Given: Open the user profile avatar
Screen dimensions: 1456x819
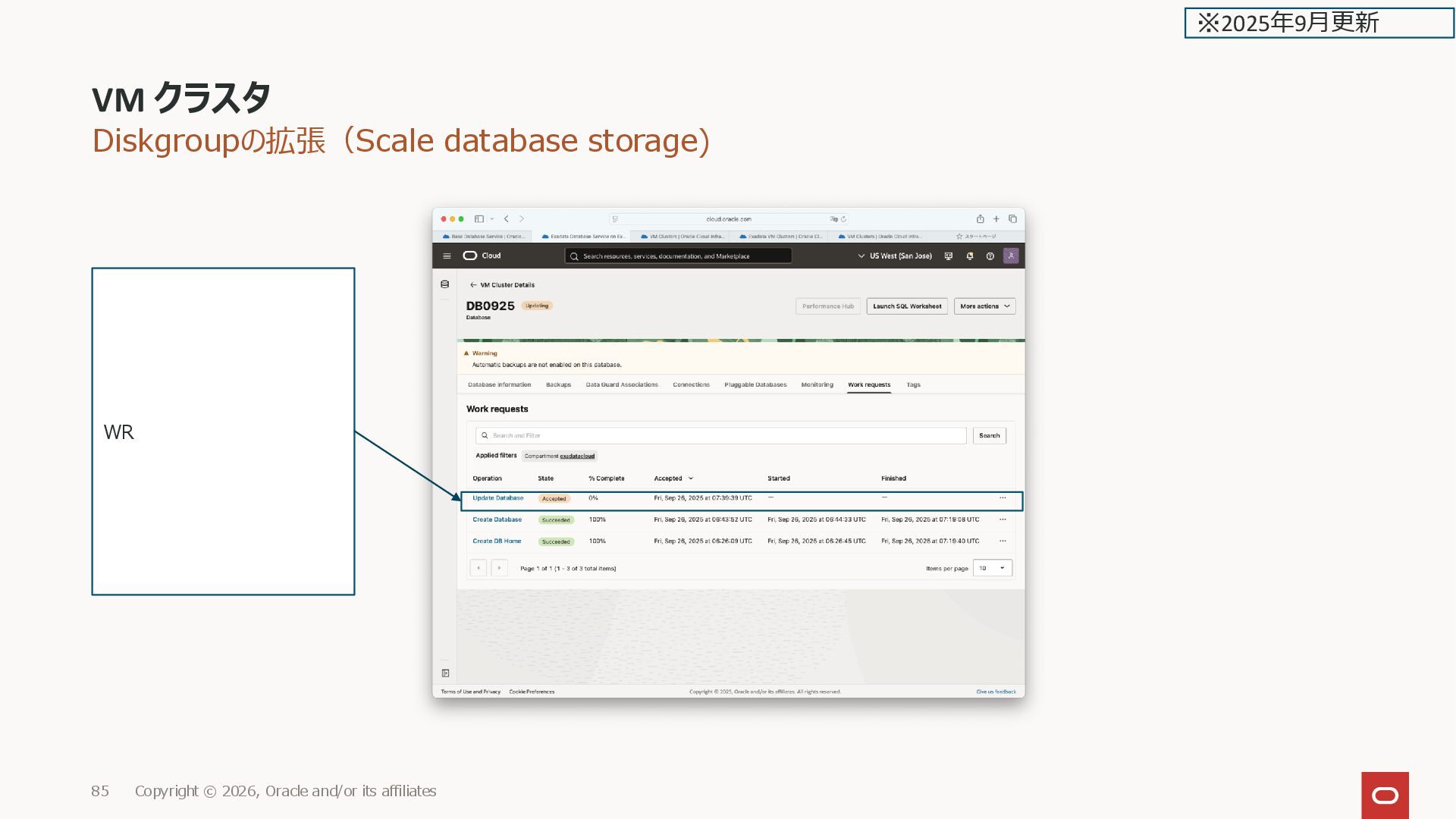Looking at the screenshot, I should point(1011,256).
